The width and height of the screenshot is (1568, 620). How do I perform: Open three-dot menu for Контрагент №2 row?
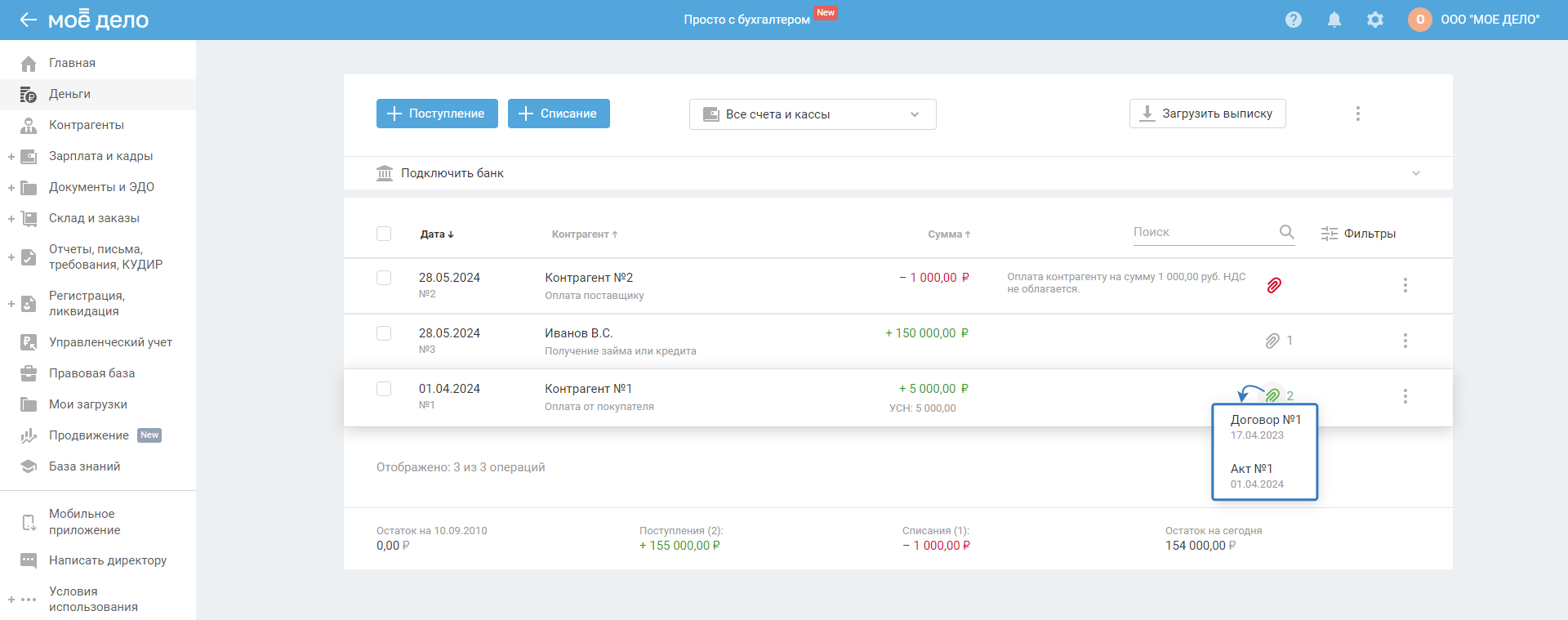(1405, 285)
